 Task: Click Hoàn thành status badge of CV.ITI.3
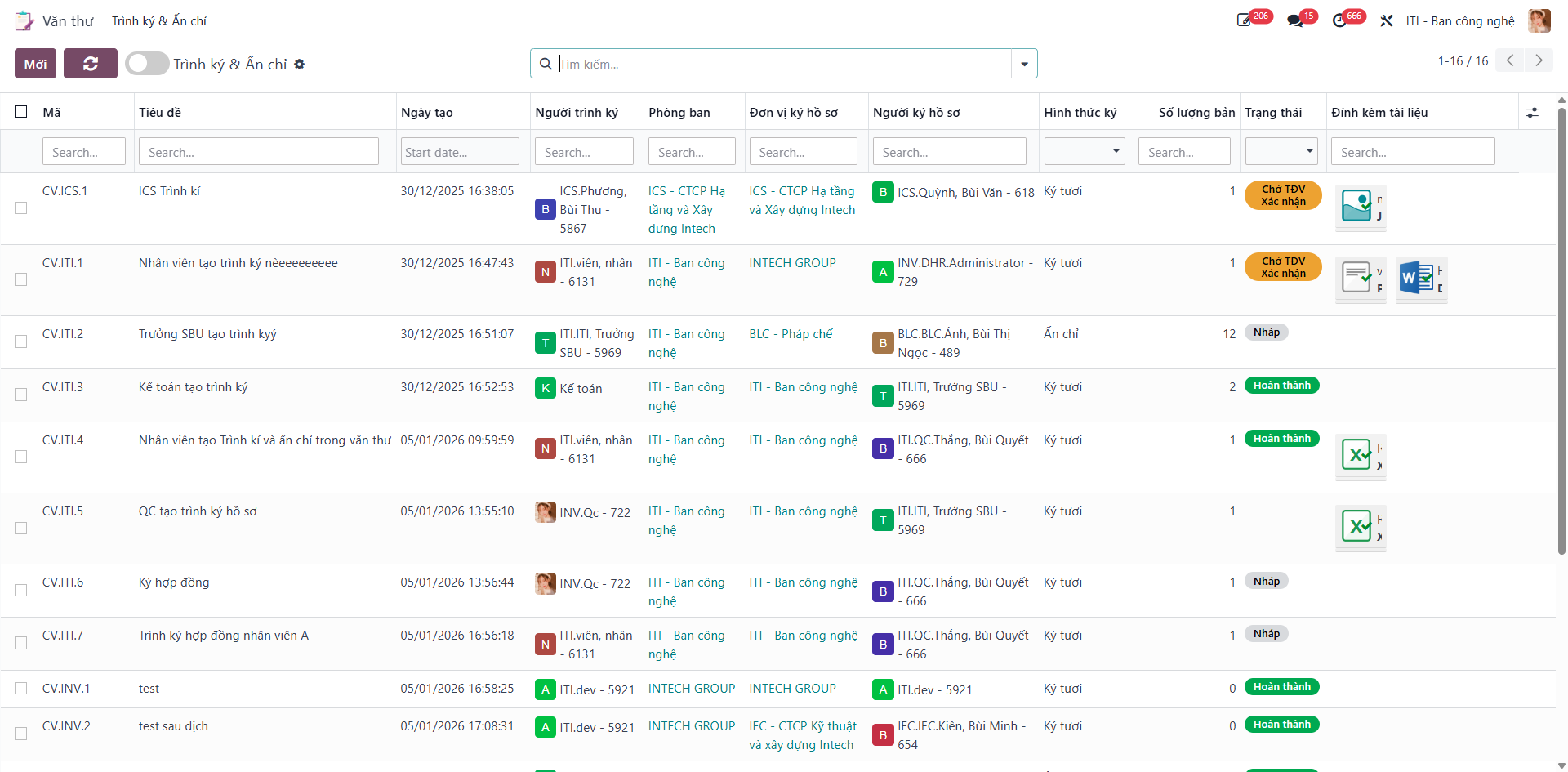click(1281, 386)
